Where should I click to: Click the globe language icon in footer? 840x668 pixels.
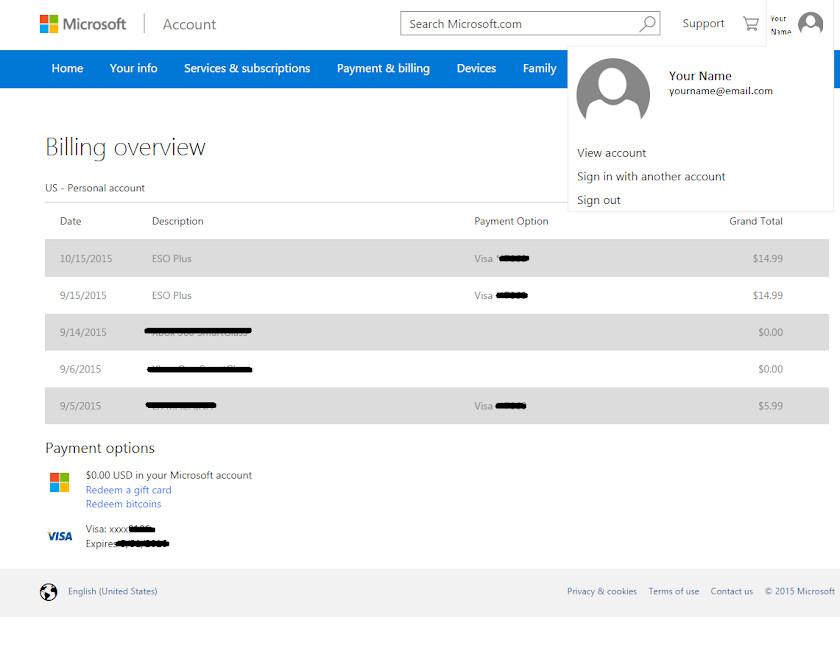[x=49, y=592]
